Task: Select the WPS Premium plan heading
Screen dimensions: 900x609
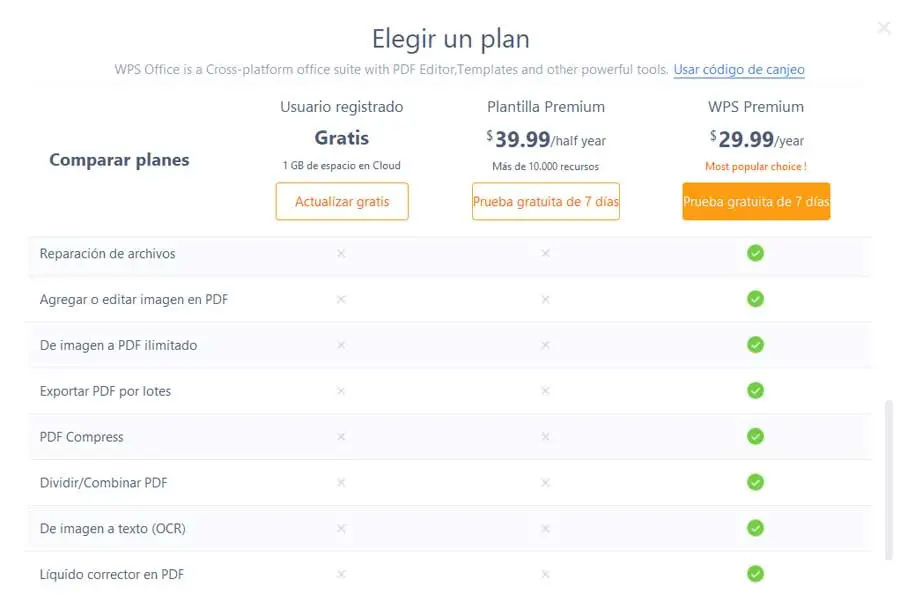Action: 756,107
